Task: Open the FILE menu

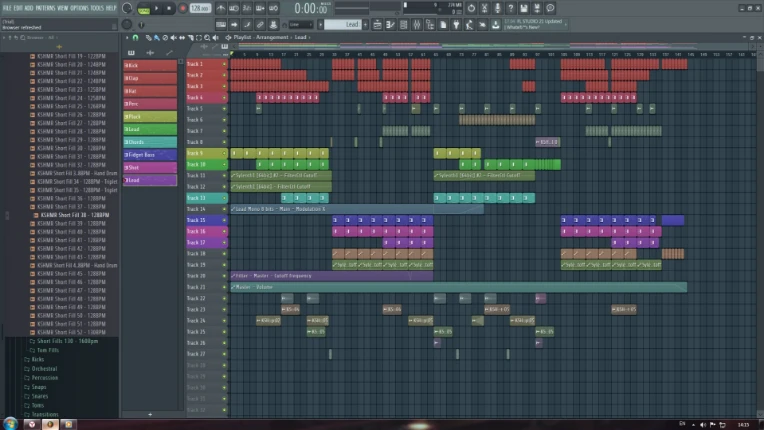Action: 7,8
